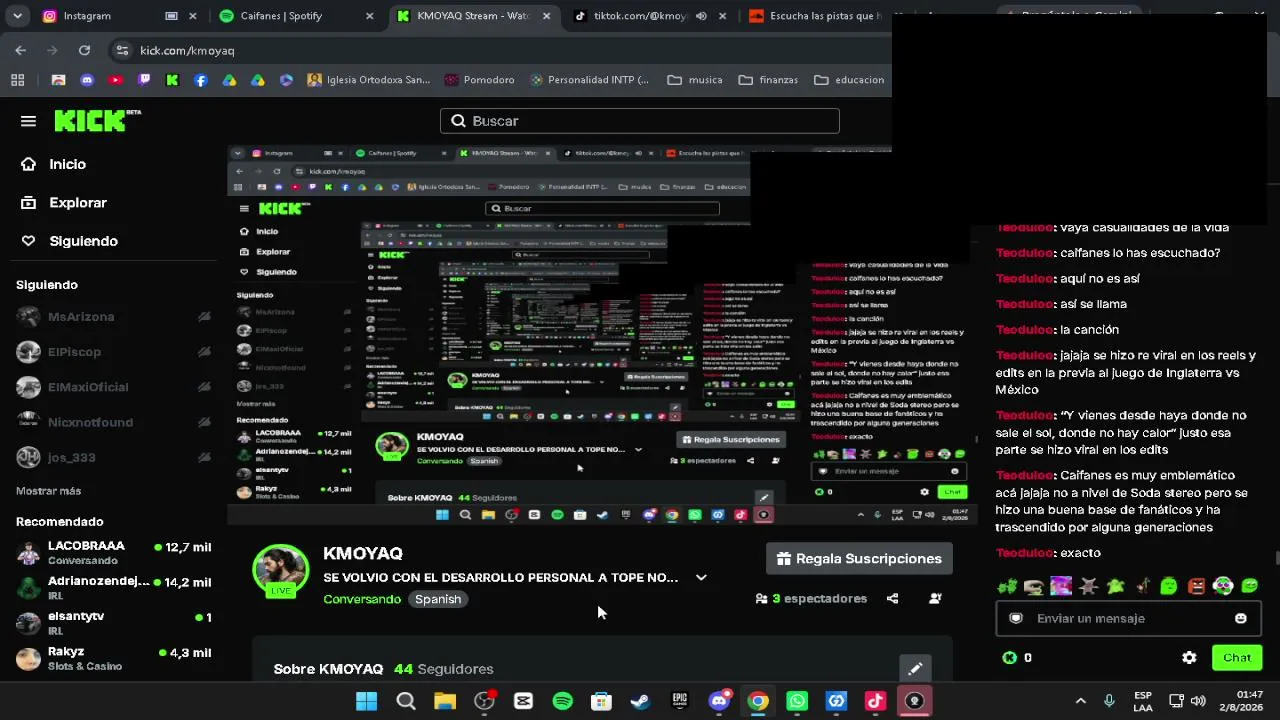This screenshot has width=1280, height=720.
Task: Click the Enviar un mensaje field
Action: (1127, 618)
